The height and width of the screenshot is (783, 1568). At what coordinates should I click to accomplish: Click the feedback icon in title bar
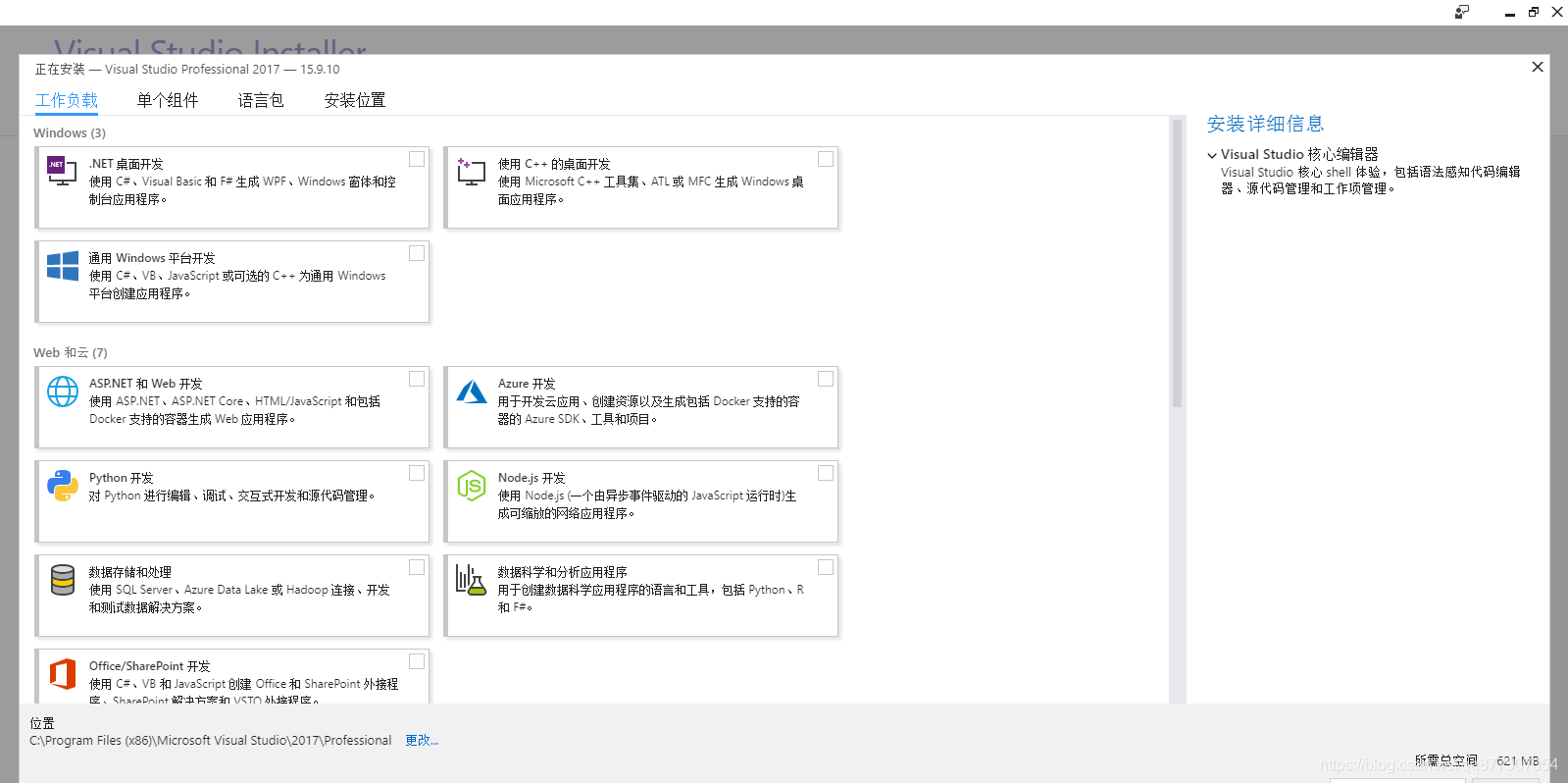click(x=1462, y=12)
